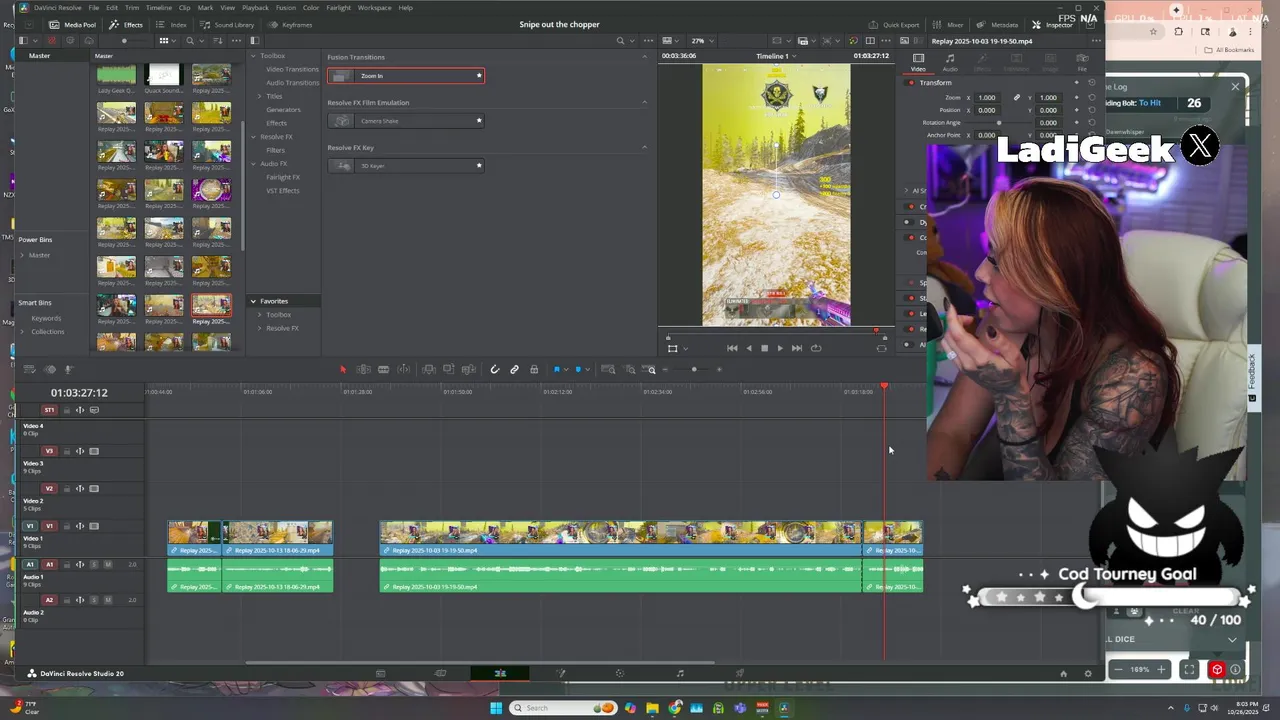Toggle Loop playback in the viewer

816,348
